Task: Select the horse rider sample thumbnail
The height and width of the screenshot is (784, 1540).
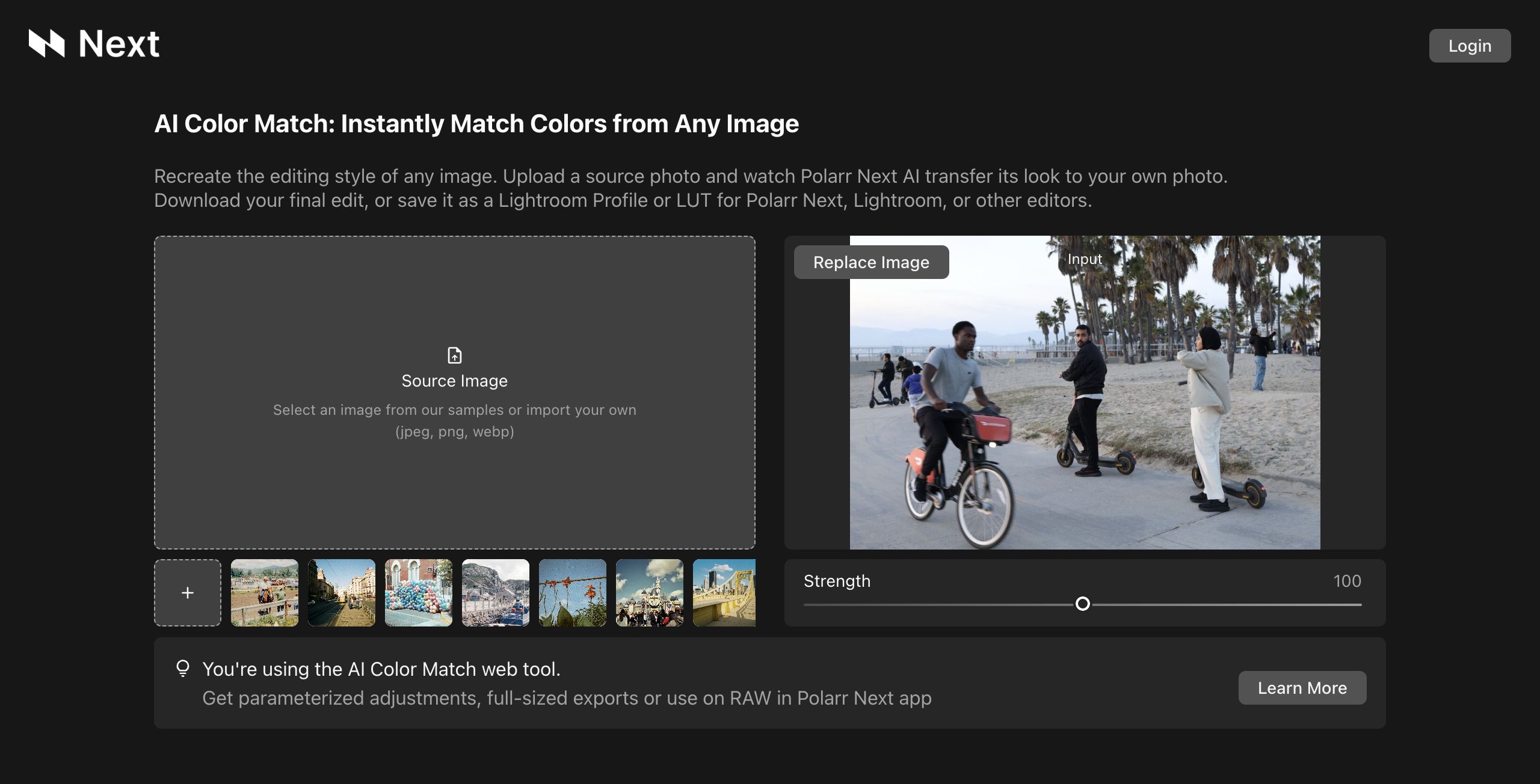Action: tap(265, 593)
